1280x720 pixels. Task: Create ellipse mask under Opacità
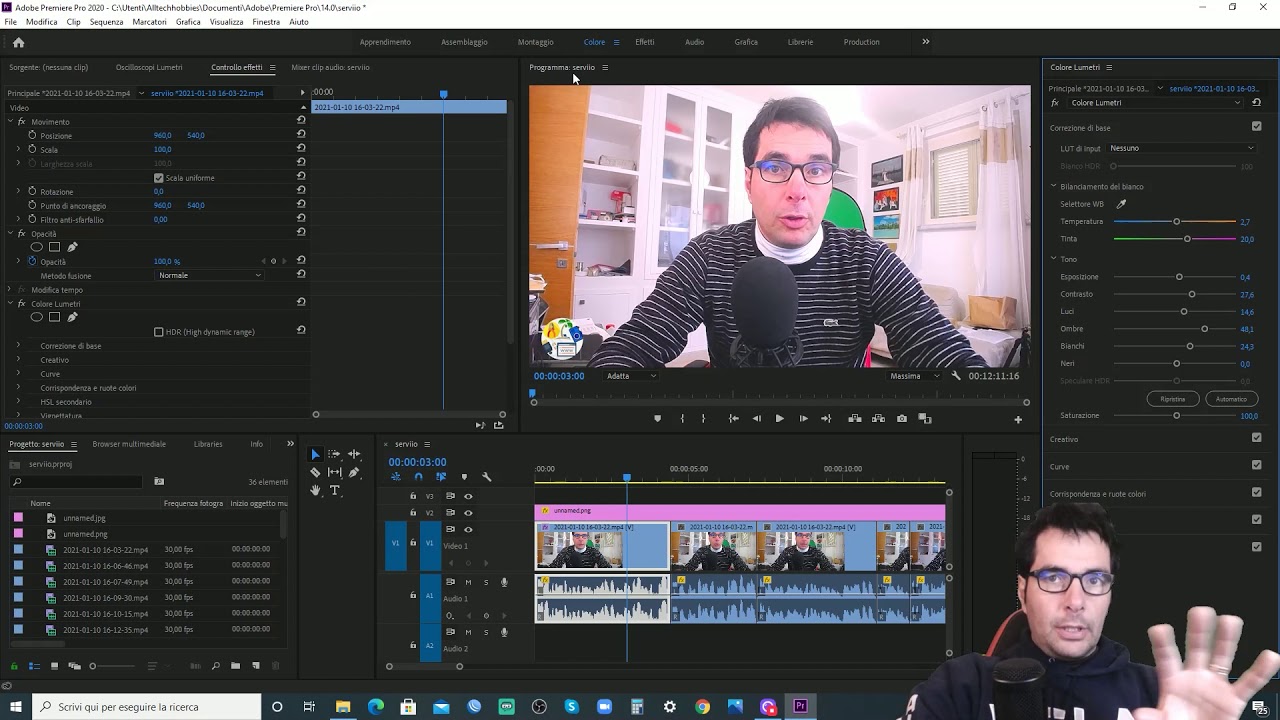click(36, 247)
